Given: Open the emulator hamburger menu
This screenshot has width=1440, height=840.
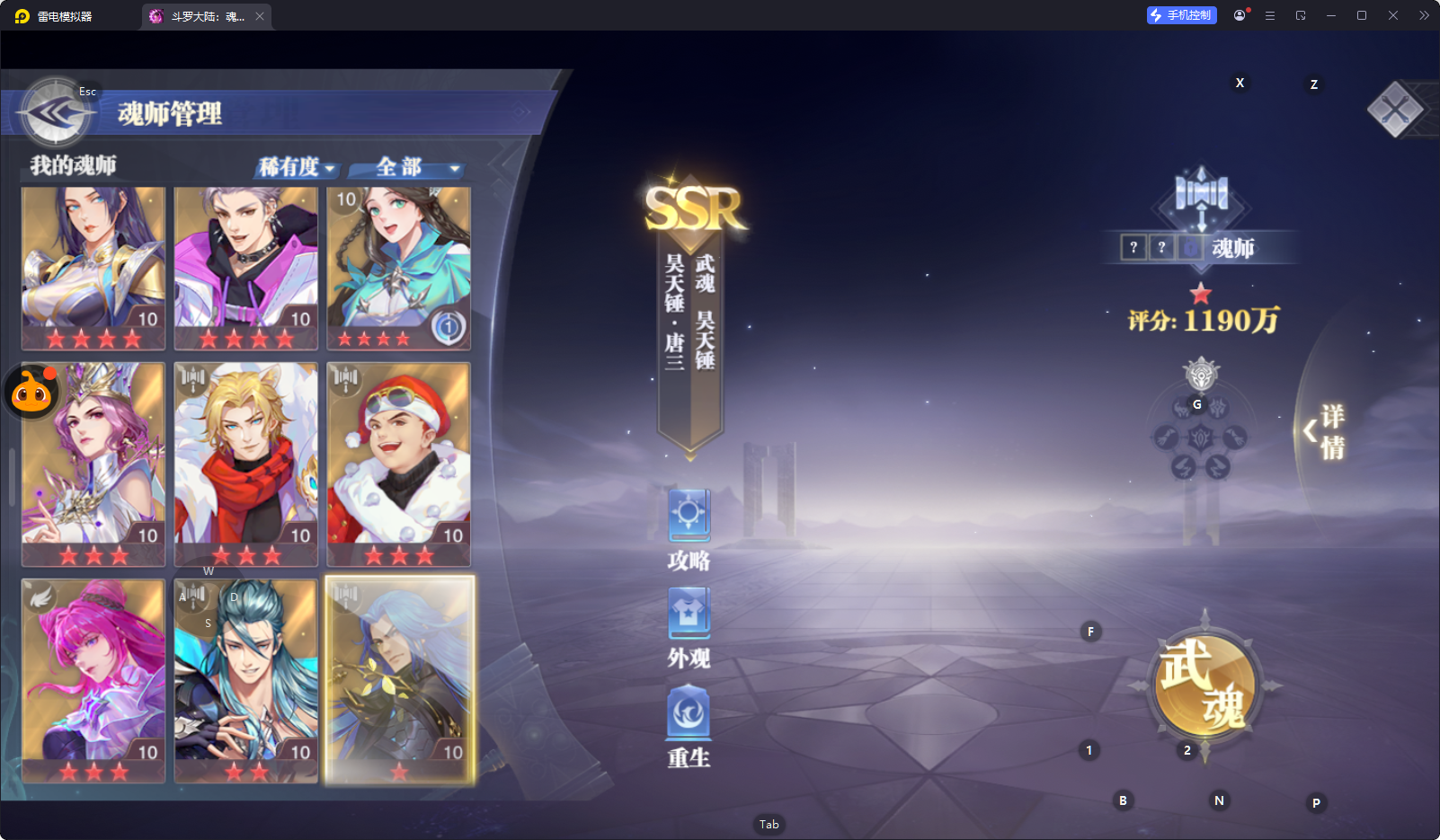Looking at the screenshot, I should tap(1270, 15).
